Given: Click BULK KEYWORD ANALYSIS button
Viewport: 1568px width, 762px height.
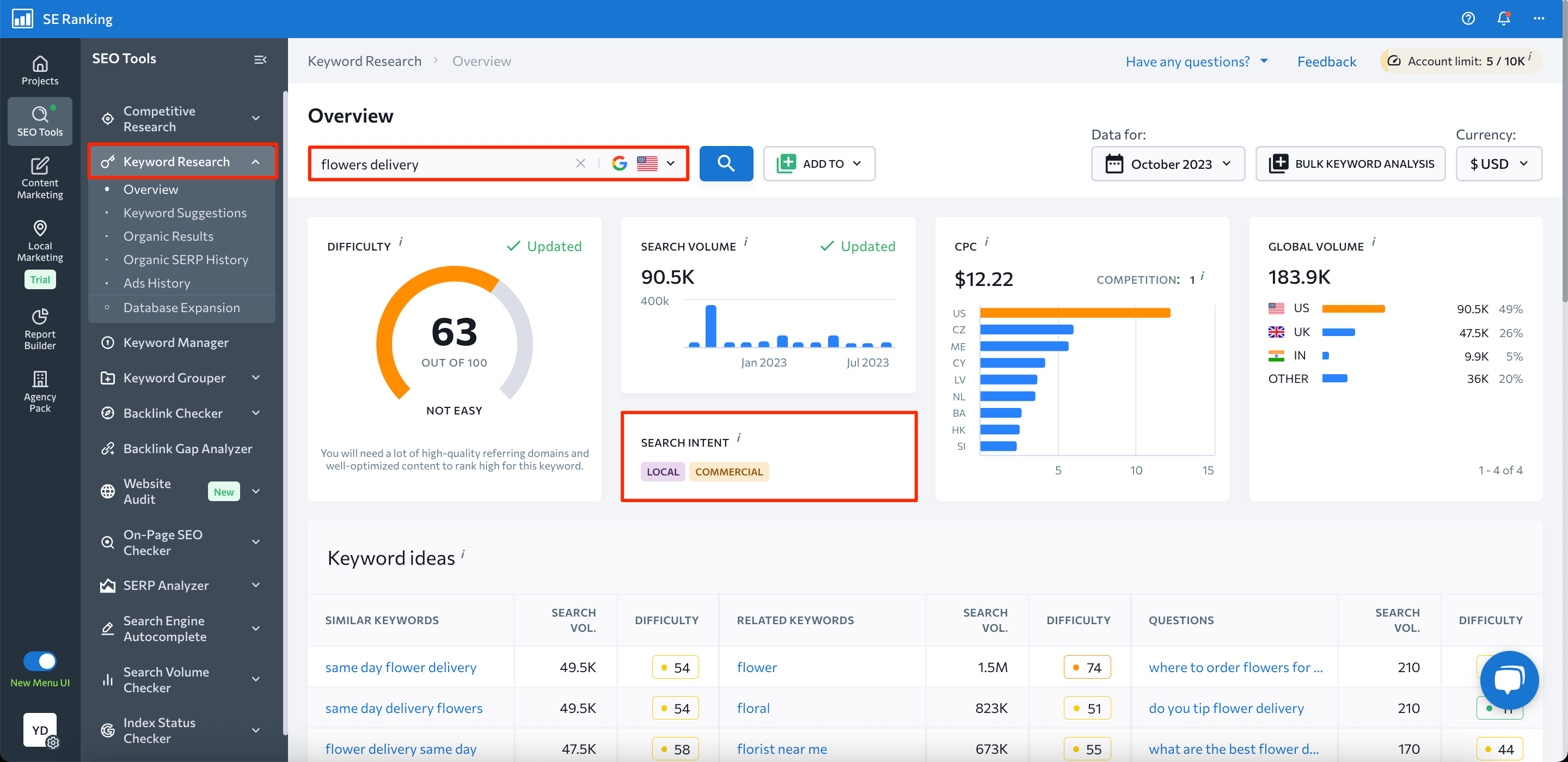Looking at the screenshot, I should [x=1350, y=164].
